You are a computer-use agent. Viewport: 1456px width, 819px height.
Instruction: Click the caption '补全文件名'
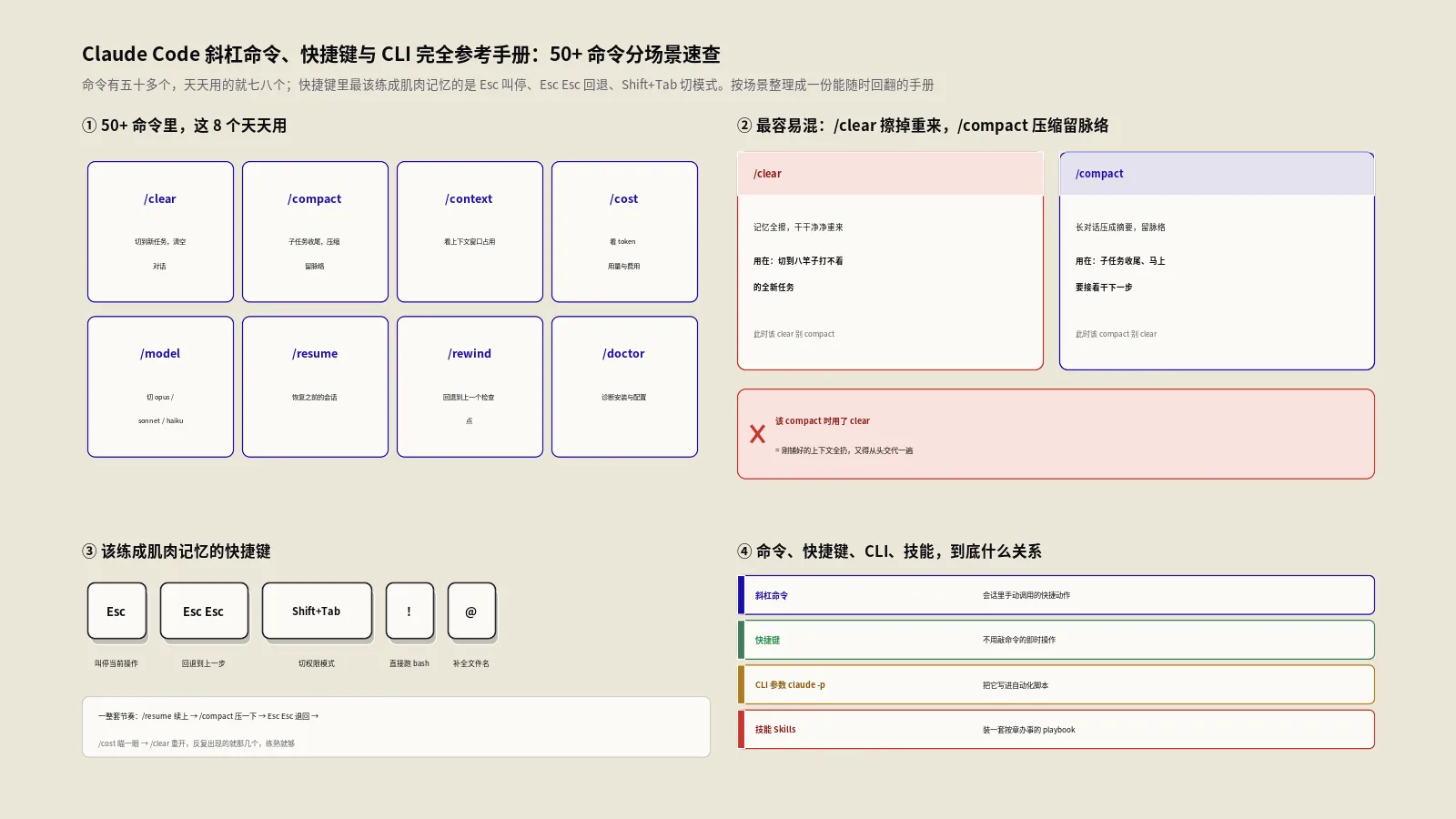pos(471,663)
